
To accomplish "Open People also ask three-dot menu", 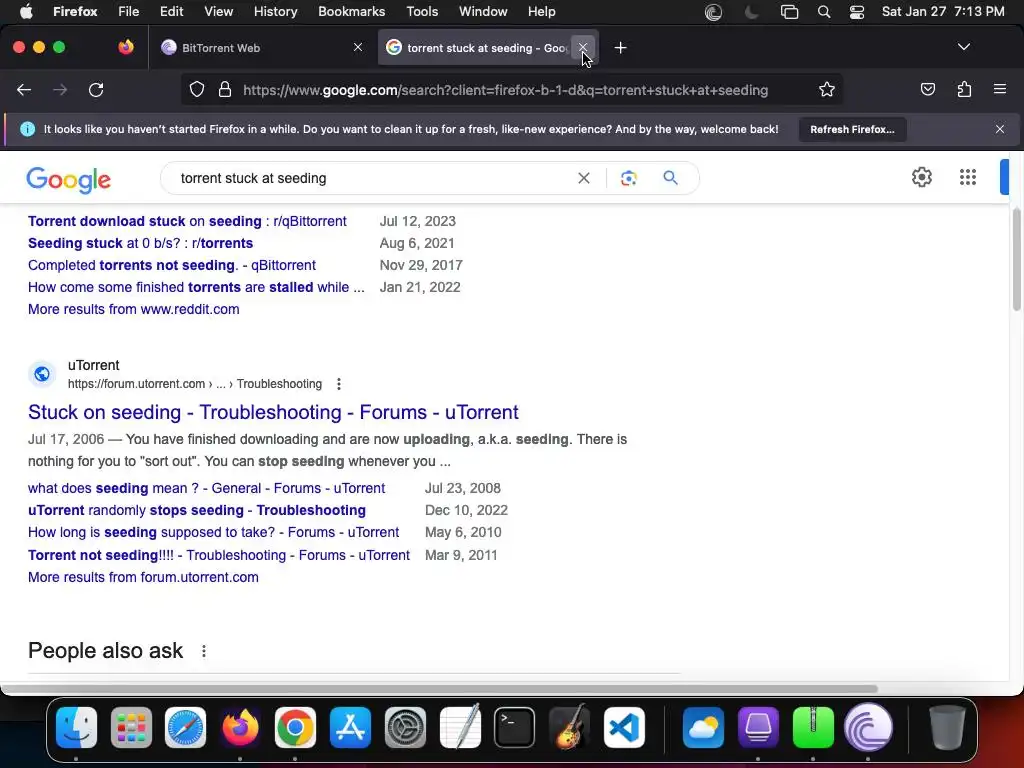I will [204, 651].
